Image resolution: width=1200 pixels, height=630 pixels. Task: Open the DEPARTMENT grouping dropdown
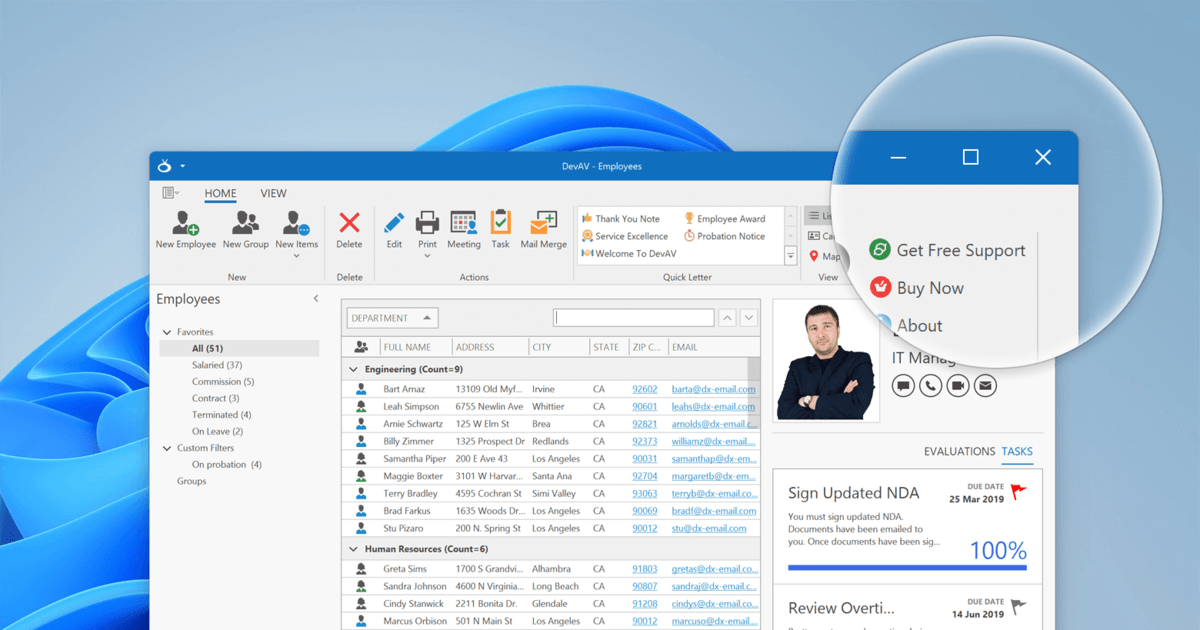[392, 318]
